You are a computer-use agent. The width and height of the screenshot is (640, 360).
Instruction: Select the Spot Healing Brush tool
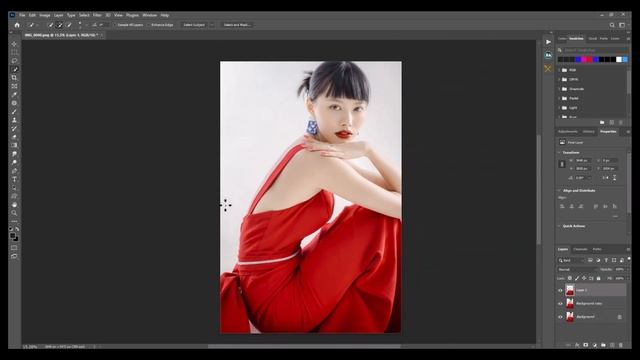(x=14, y=103)
